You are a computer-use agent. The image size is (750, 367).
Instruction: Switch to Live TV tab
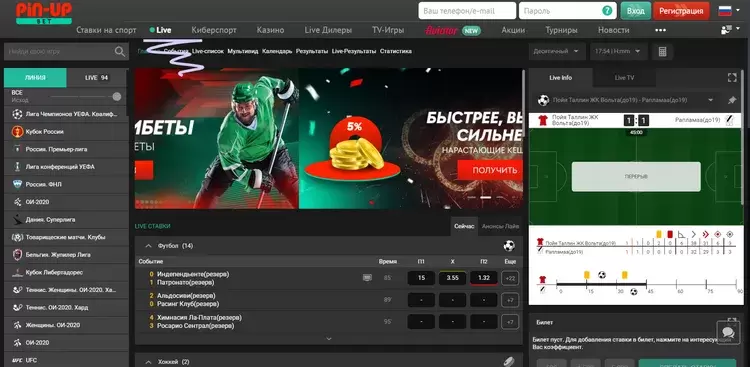coord(624,78)
